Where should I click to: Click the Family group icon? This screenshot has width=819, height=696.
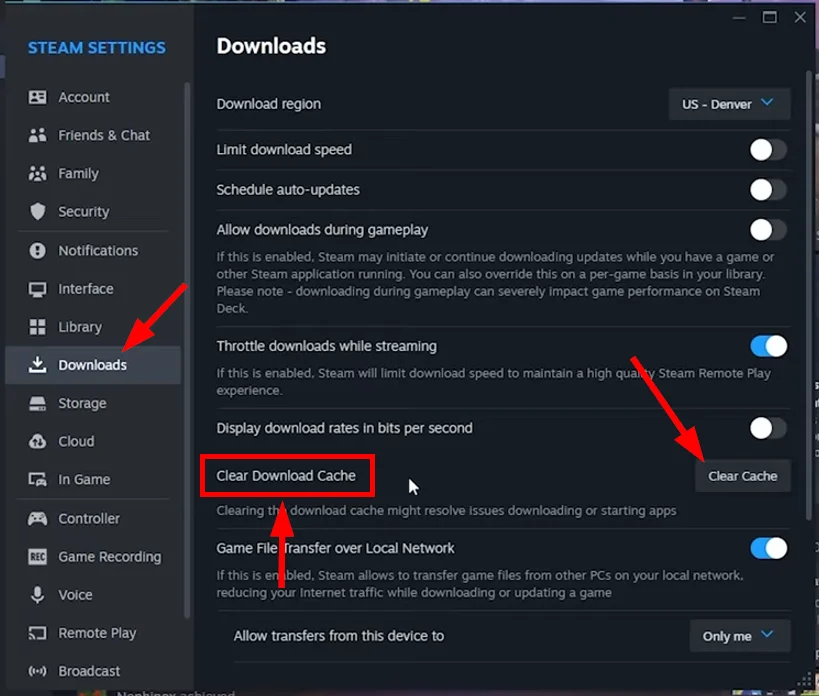point(37,173)
